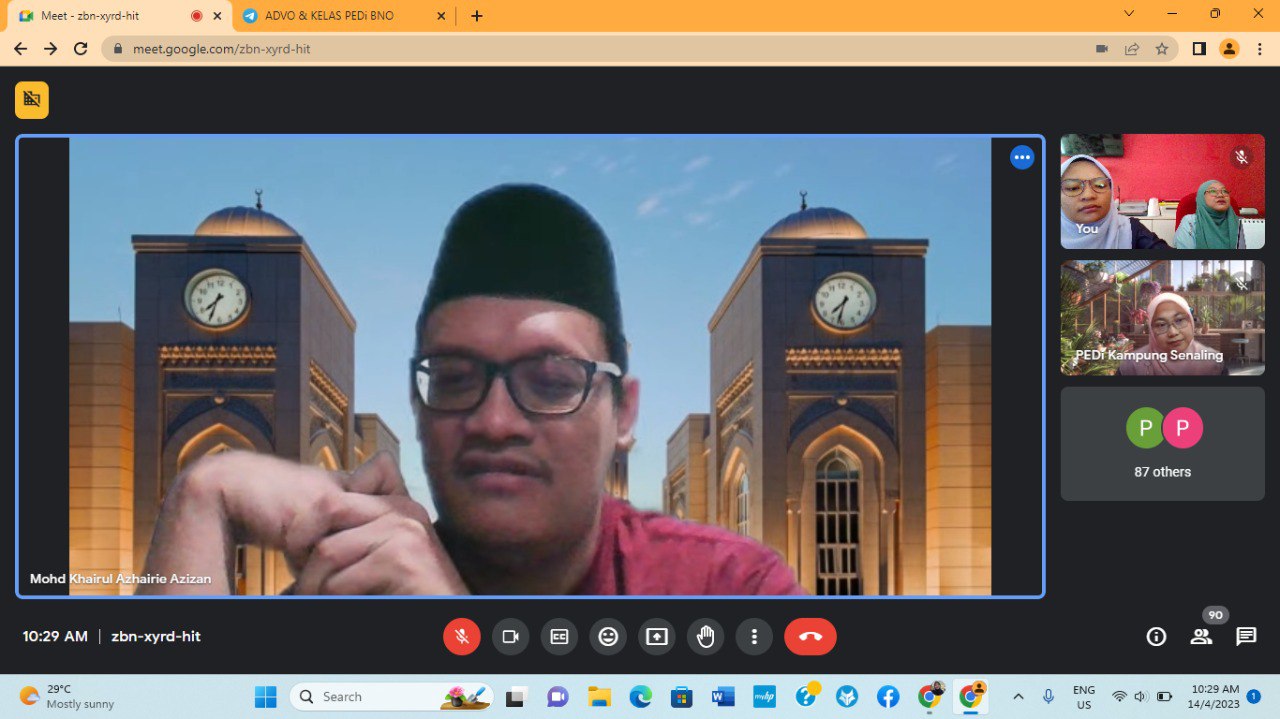Open the Chrome profile avatar

(1229, 48)
